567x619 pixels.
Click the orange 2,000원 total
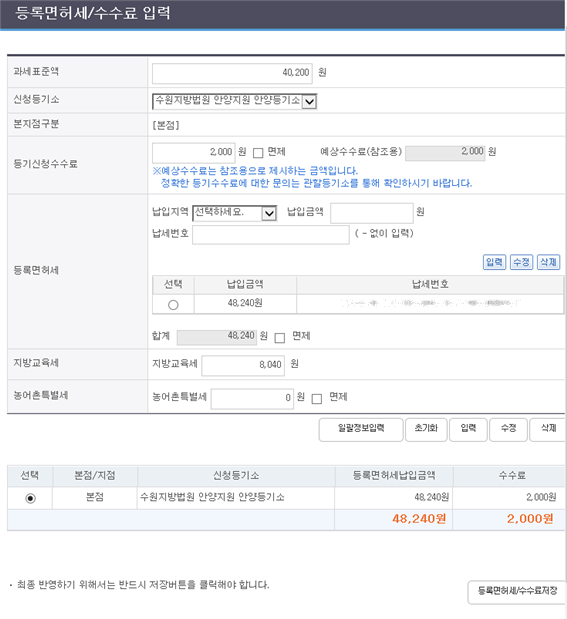point(530,519)
